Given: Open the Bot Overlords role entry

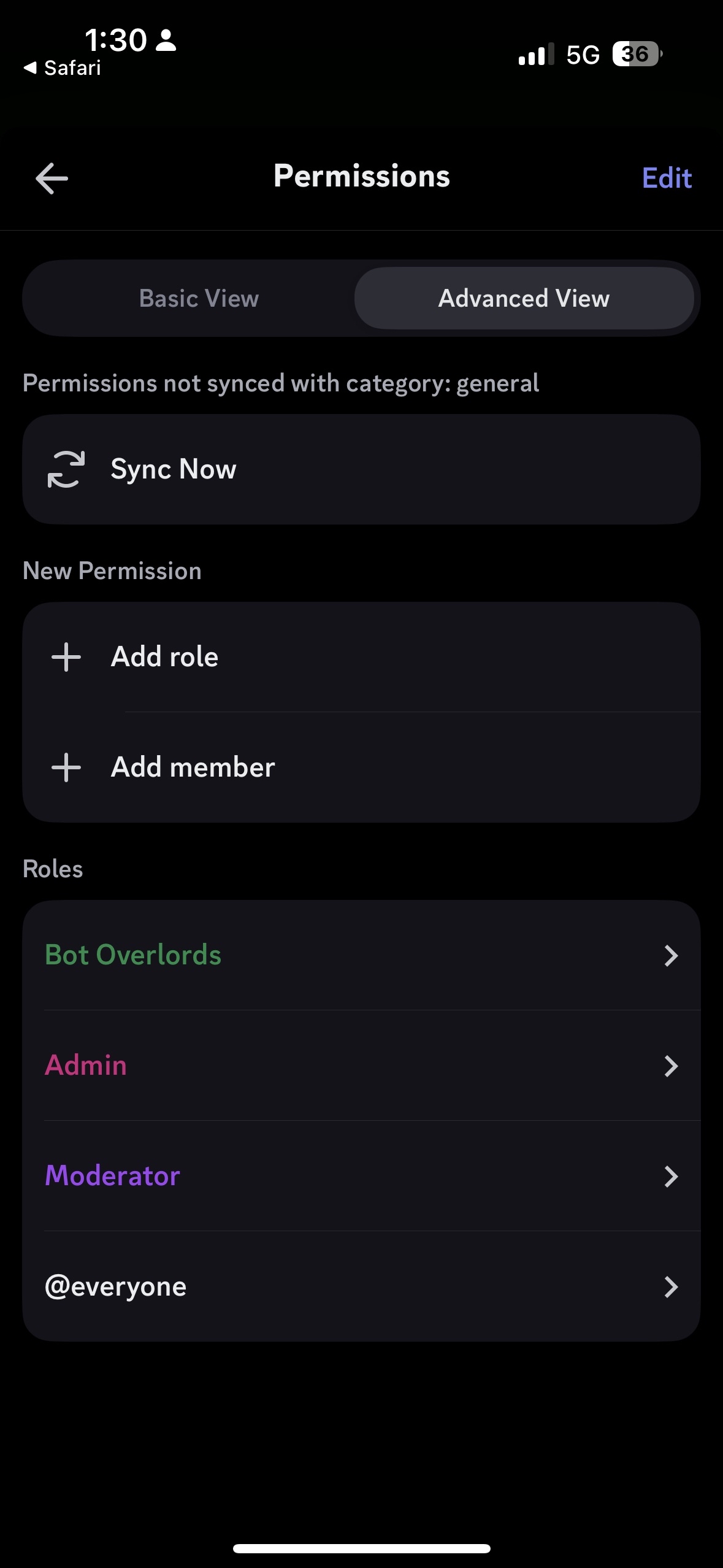Looking at the screenshot, I should [362, 955].
